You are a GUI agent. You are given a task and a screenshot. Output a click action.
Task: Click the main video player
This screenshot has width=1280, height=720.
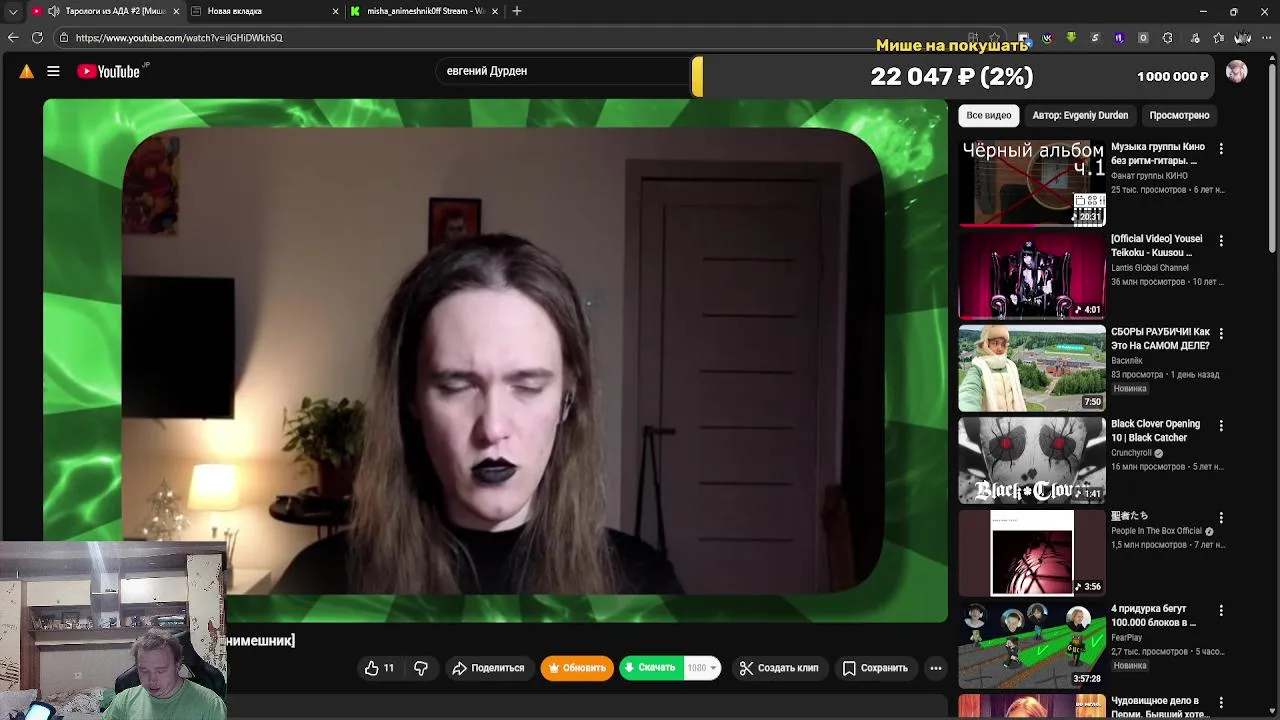click(x=495, y=360)
